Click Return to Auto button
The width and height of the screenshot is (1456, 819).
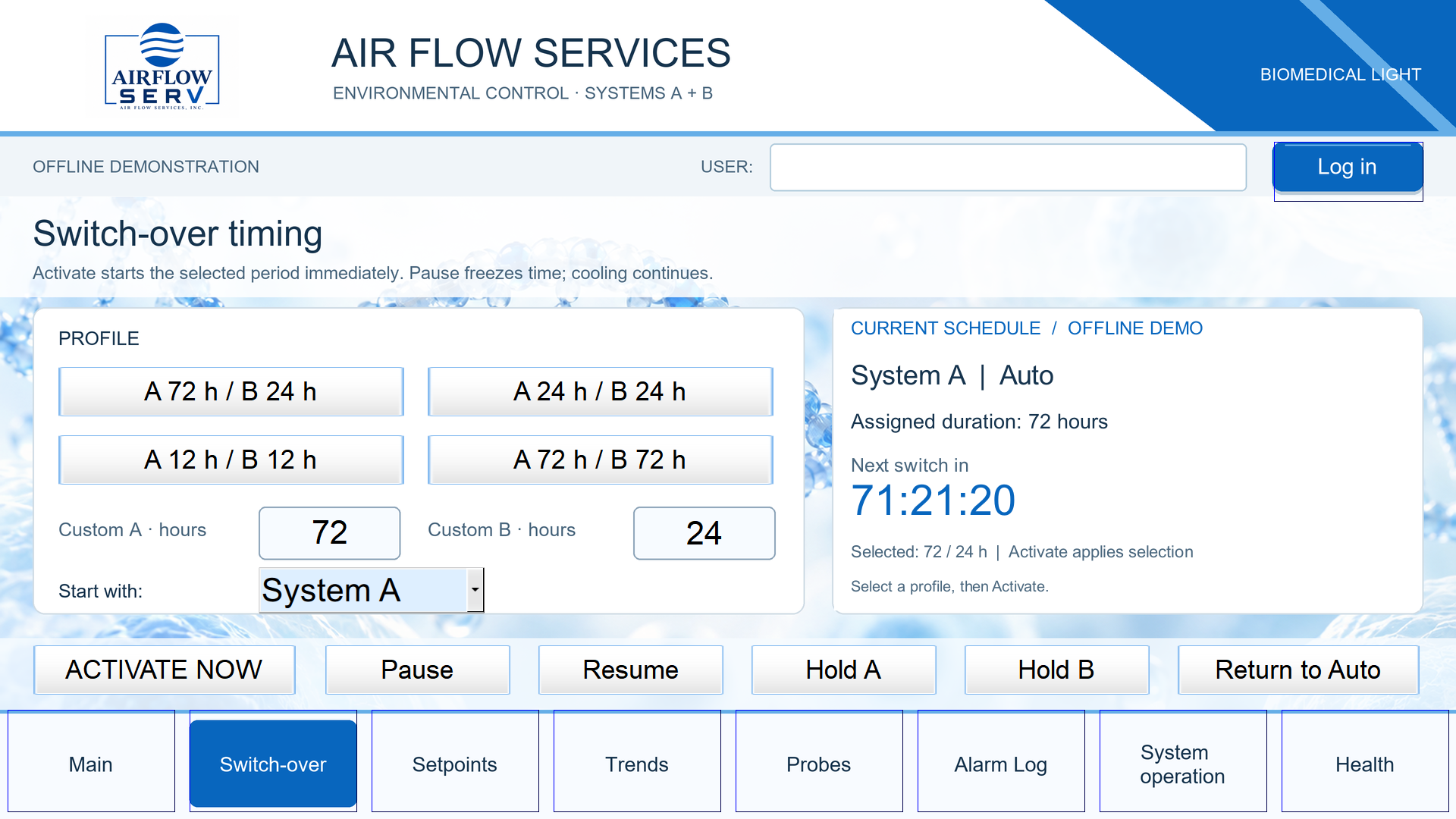[1298, 670]
